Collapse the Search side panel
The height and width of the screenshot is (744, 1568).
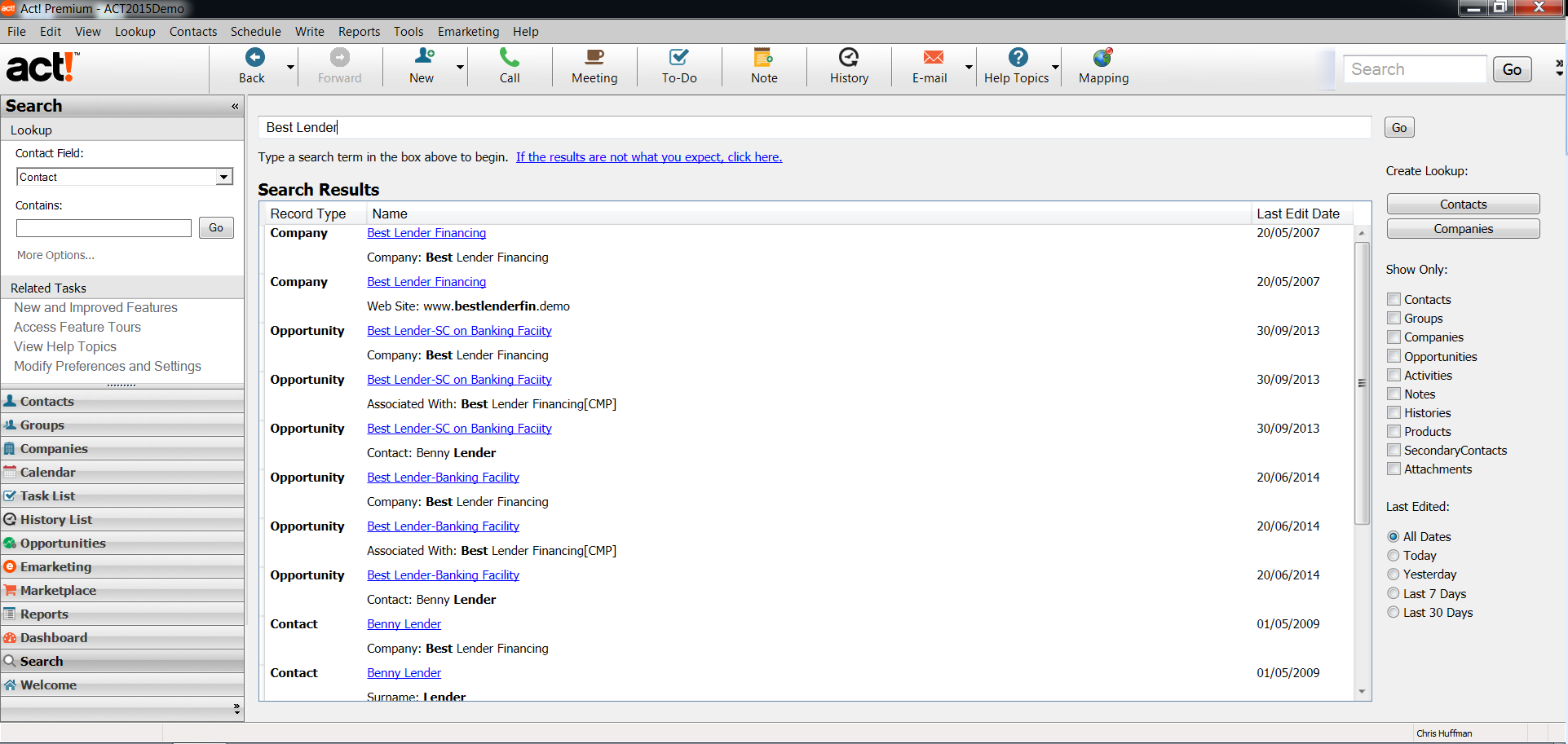(x=235, y=106)
